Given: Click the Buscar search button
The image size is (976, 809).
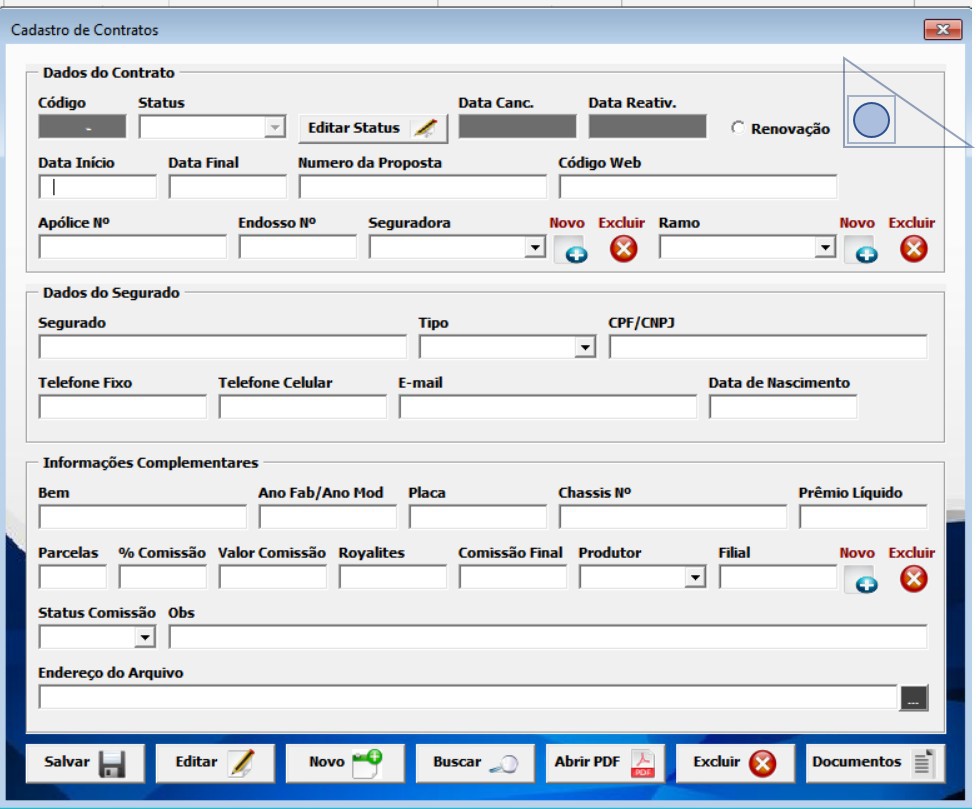Looking at the screenshot, I should pyautogui.click(x=475, y=762).
